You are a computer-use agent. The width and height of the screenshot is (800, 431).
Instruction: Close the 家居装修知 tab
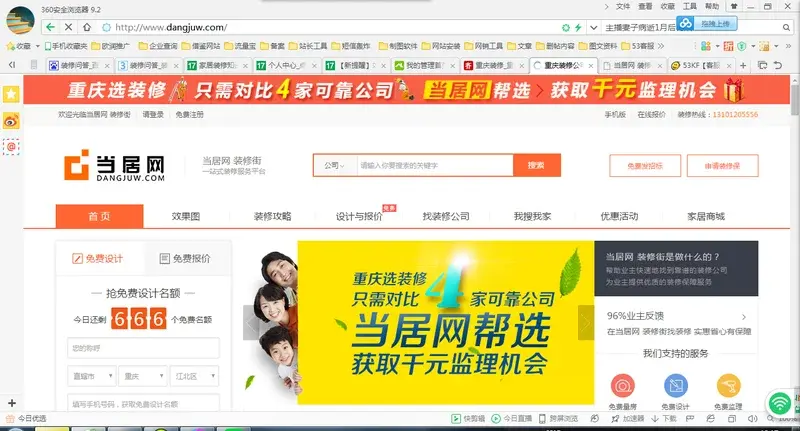click(245, 66)
